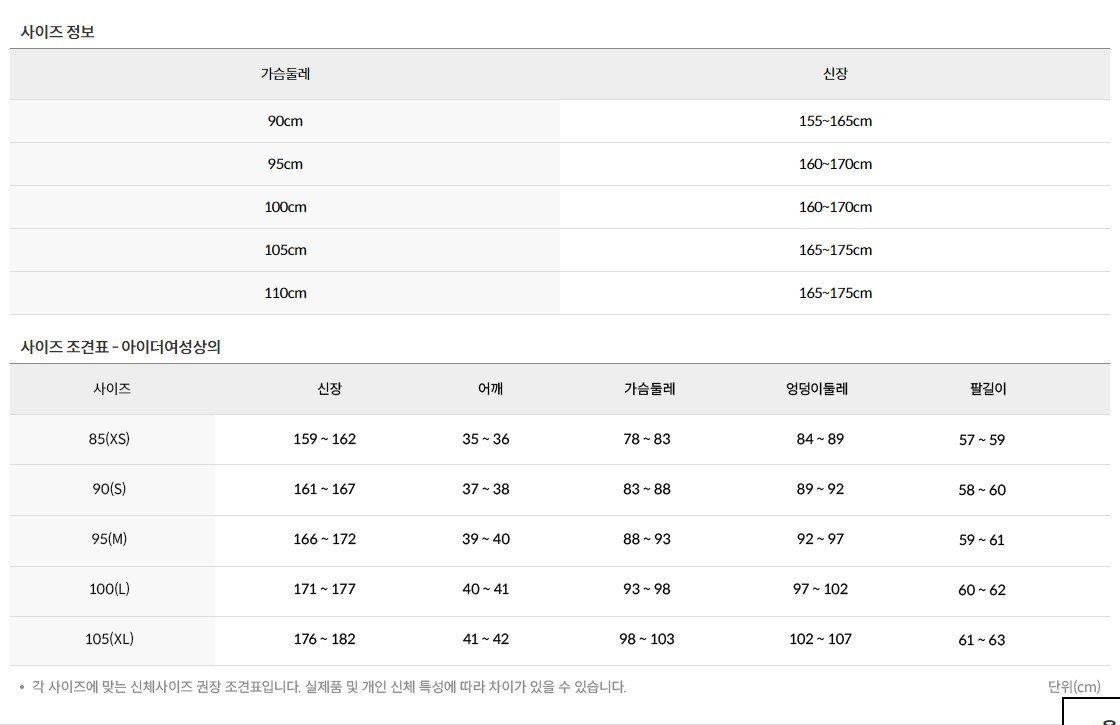Select the 신장 column header in top table
1120x725 pixels.
835,74
